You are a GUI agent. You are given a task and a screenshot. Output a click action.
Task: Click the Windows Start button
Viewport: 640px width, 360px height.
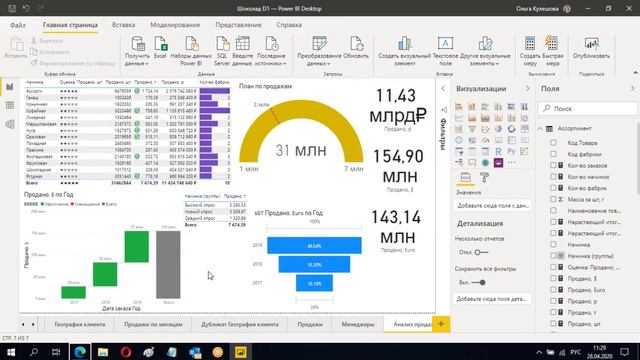point(11,352)
